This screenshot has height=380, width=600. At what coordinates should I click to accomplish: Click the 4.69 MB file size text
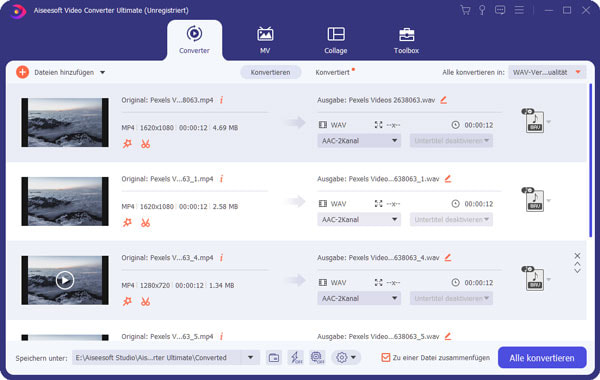[x=225, y=128]
